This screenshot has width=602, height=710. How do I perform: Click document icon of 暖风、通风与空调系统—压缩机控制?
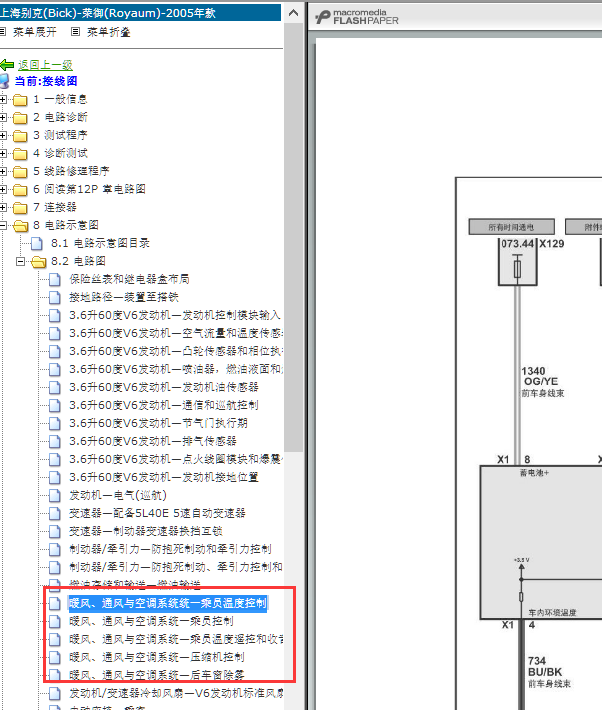click(x=55, y=657)
